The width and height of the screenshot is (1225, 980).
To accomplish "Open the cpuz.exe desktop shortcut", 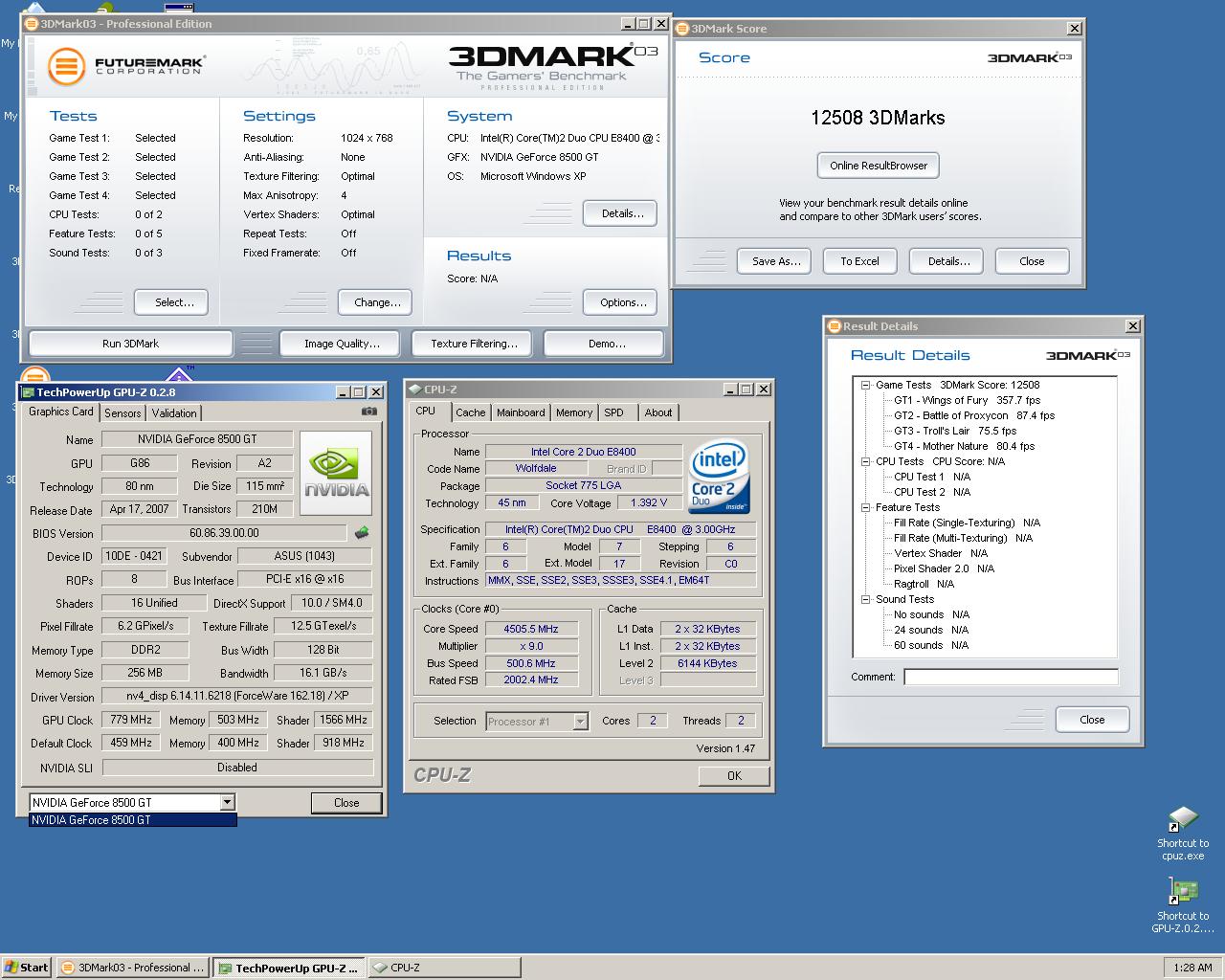I will [1183, 833].
